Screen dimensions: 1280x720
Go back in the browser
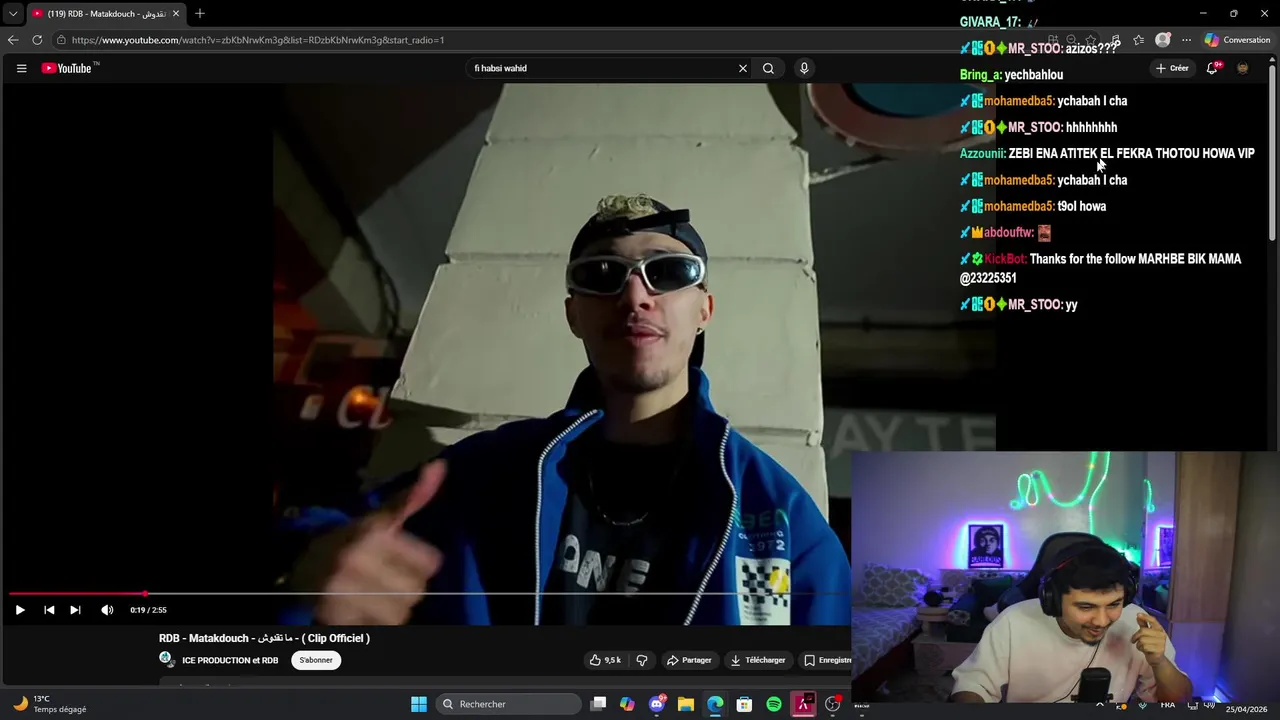(13, 40)
